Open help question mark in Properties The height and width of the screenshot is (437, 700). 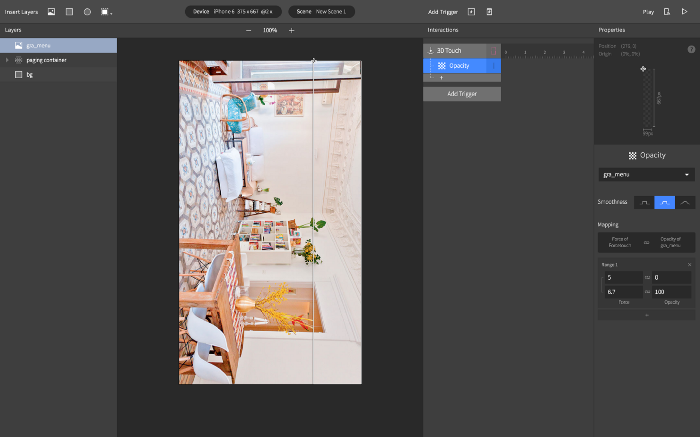point(692,50)
